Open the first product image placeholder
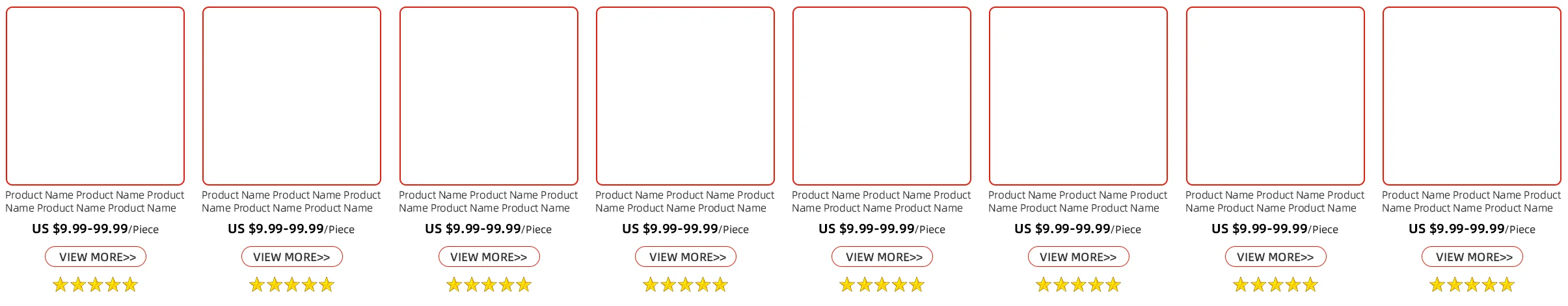The height and width of the screenshot is (306, 1568). (96, 96)
